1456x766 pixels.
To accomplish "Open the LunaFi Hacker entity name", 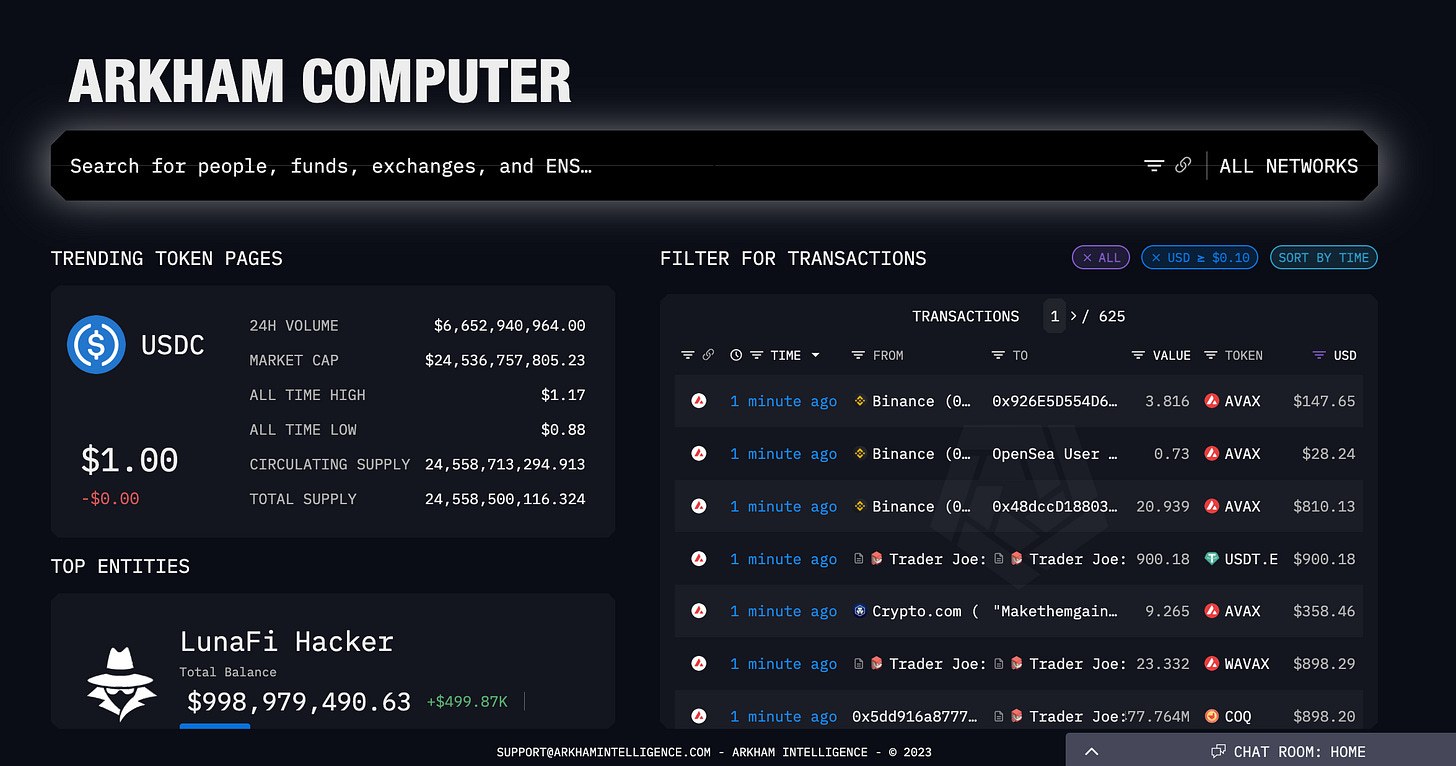I will click(287, 641).
